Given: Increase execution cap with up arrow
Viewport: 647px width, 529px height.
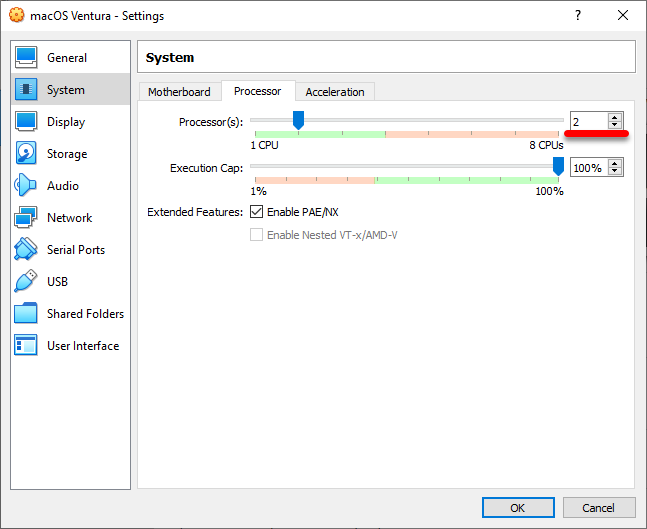Looking at the screenshot, I should [615, 163].
